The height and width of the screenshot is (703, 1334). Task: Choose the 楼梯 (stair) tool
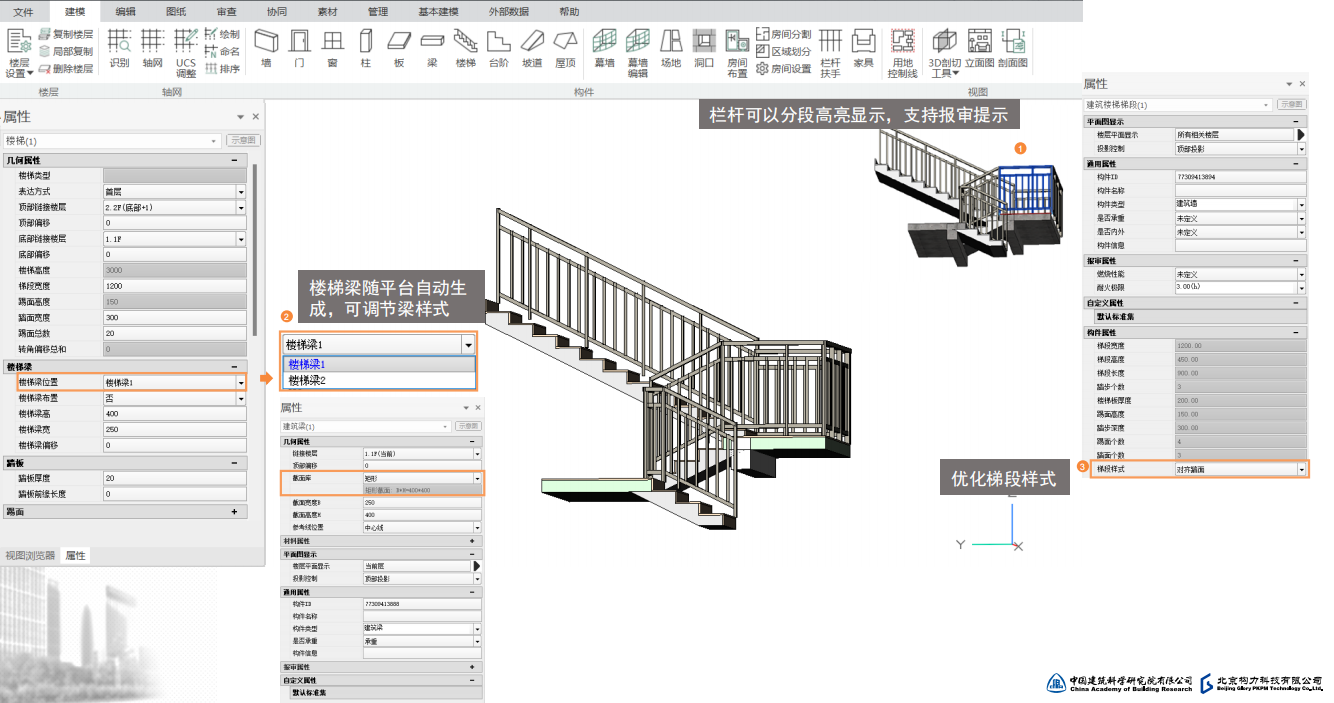coord(465,46)
